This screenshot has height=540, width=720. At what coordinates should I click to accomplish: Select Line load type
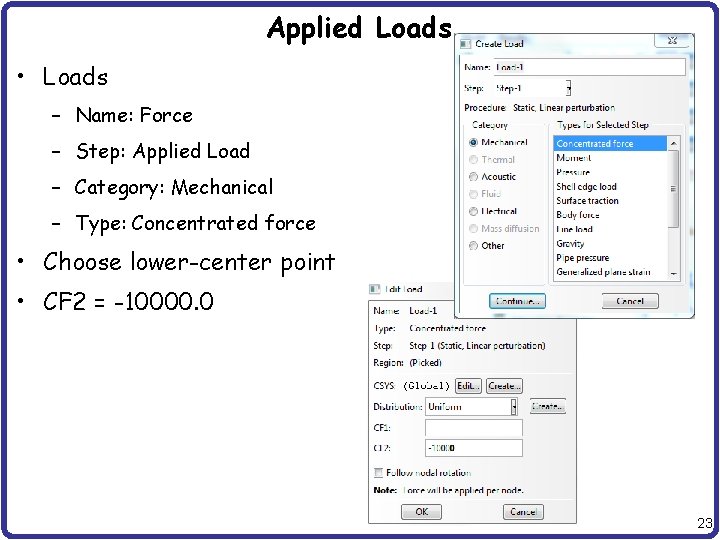610,229
